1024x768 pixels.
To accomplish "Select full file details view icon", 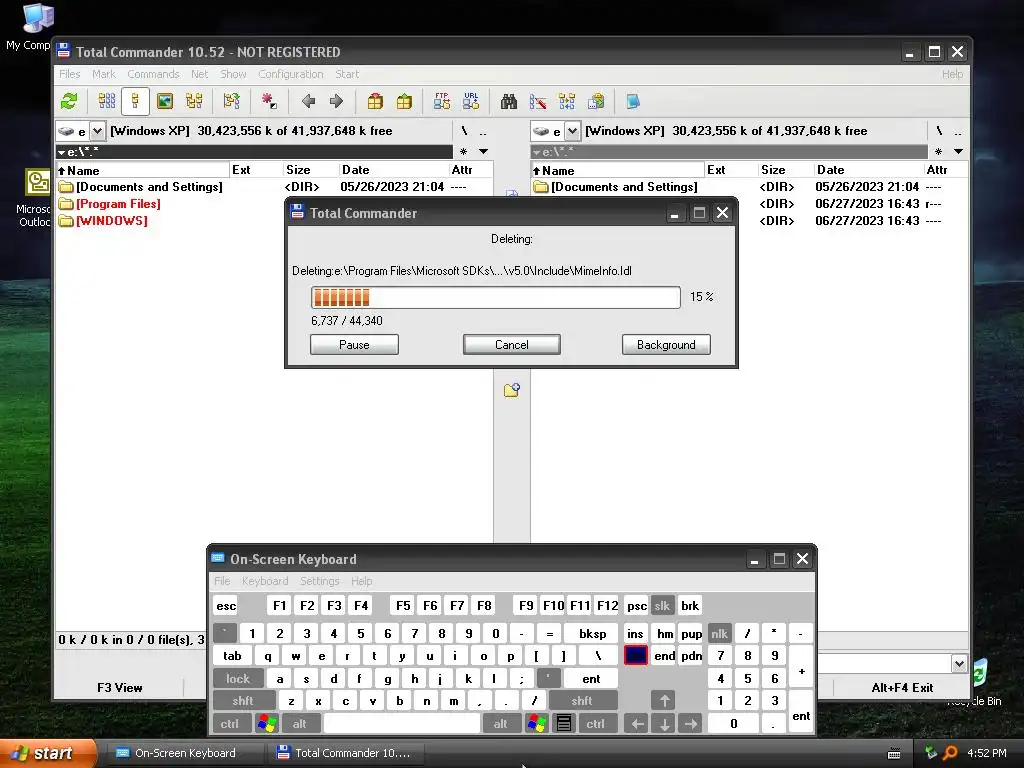I will click(x=135, y=101).
